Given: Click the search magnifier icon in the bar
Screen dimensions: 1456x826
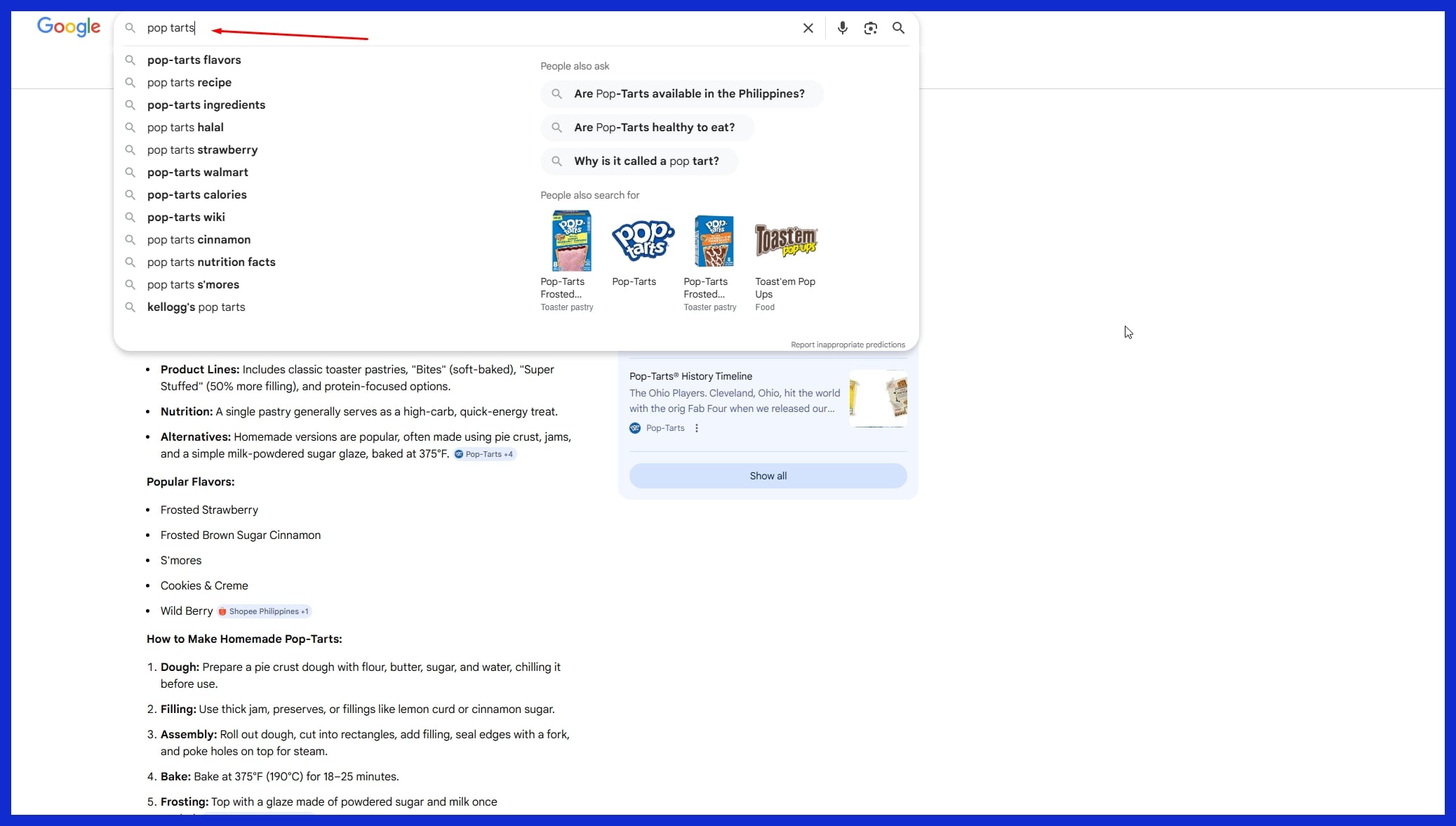Looking at the screenshot, I should coord(898,28).
